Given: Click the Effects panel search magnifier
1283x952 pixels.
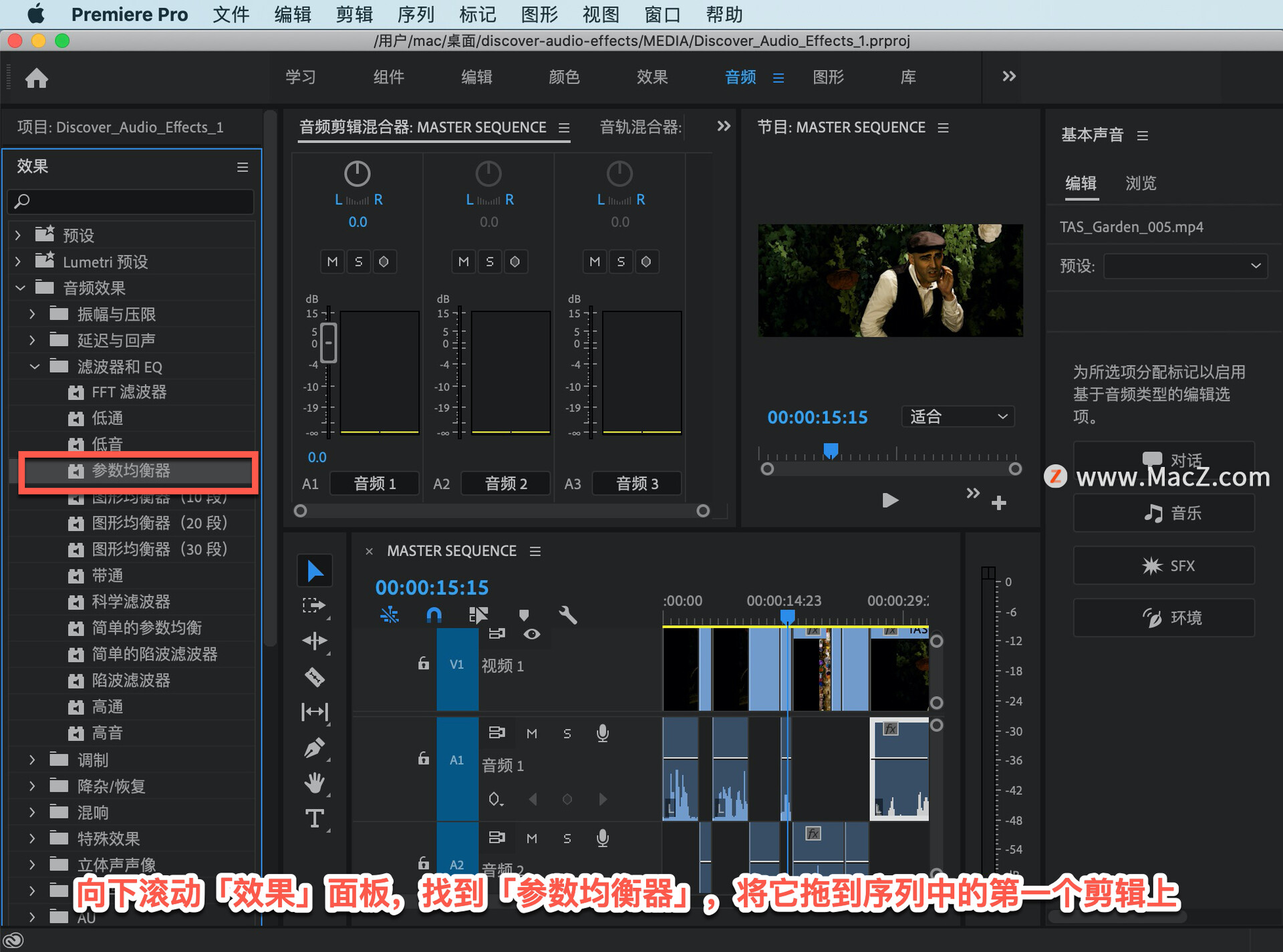Looking at the screenshot, I should point(22,200).
